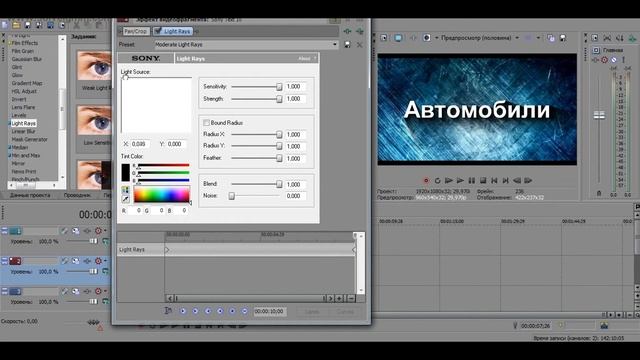The width and height of the screenshot is (640, 360).
Task: Click the rainbow tint color picker
Action: 162,194
